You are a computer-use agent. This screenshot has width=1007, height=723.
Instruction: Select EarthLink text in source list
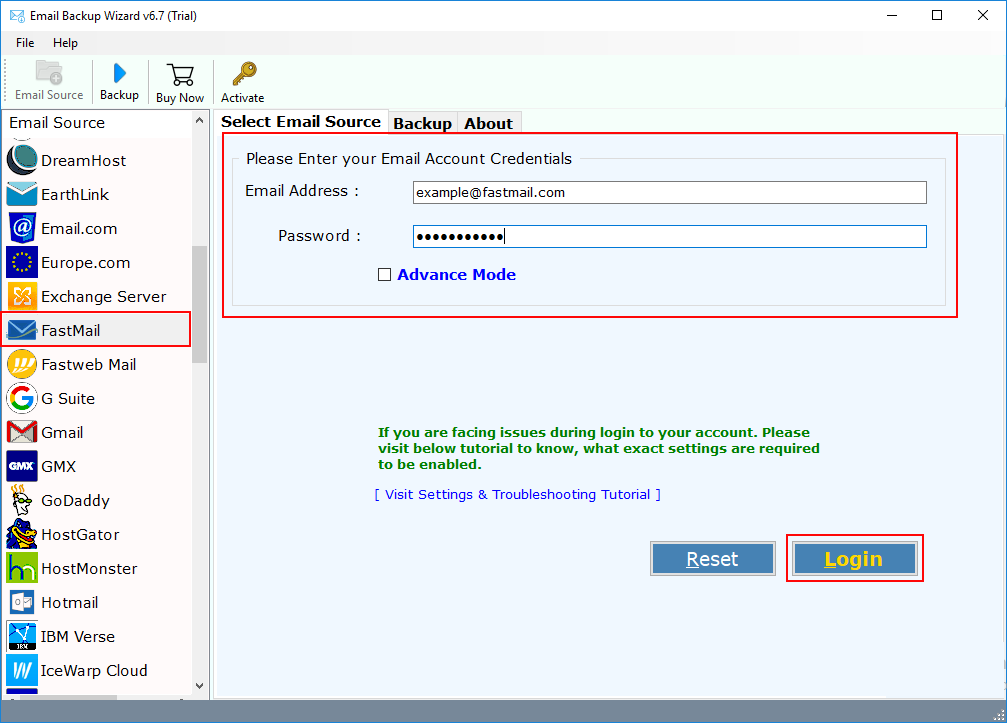[x=75, y=195]
